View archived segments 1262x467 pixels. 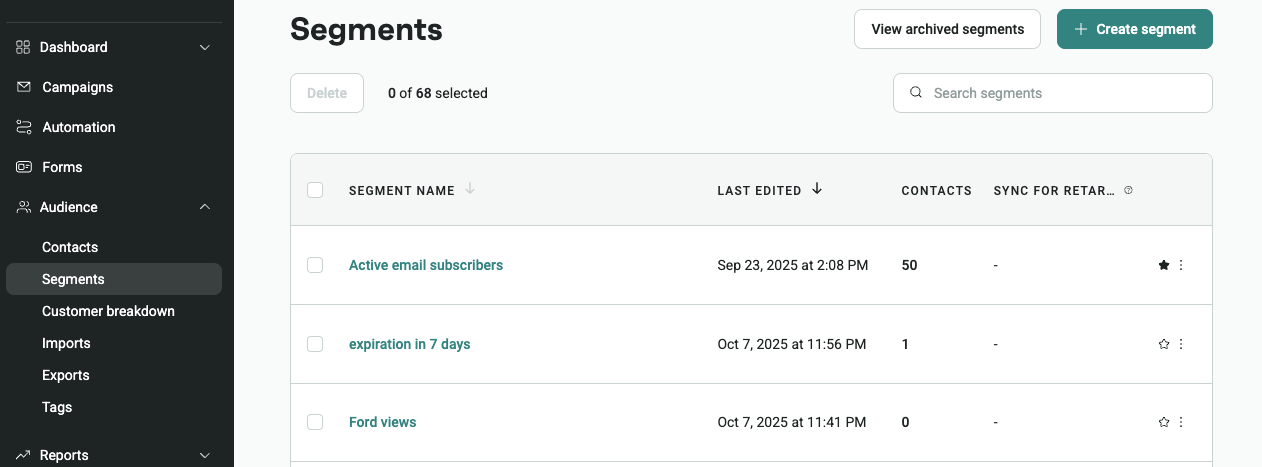pos(947,29)
